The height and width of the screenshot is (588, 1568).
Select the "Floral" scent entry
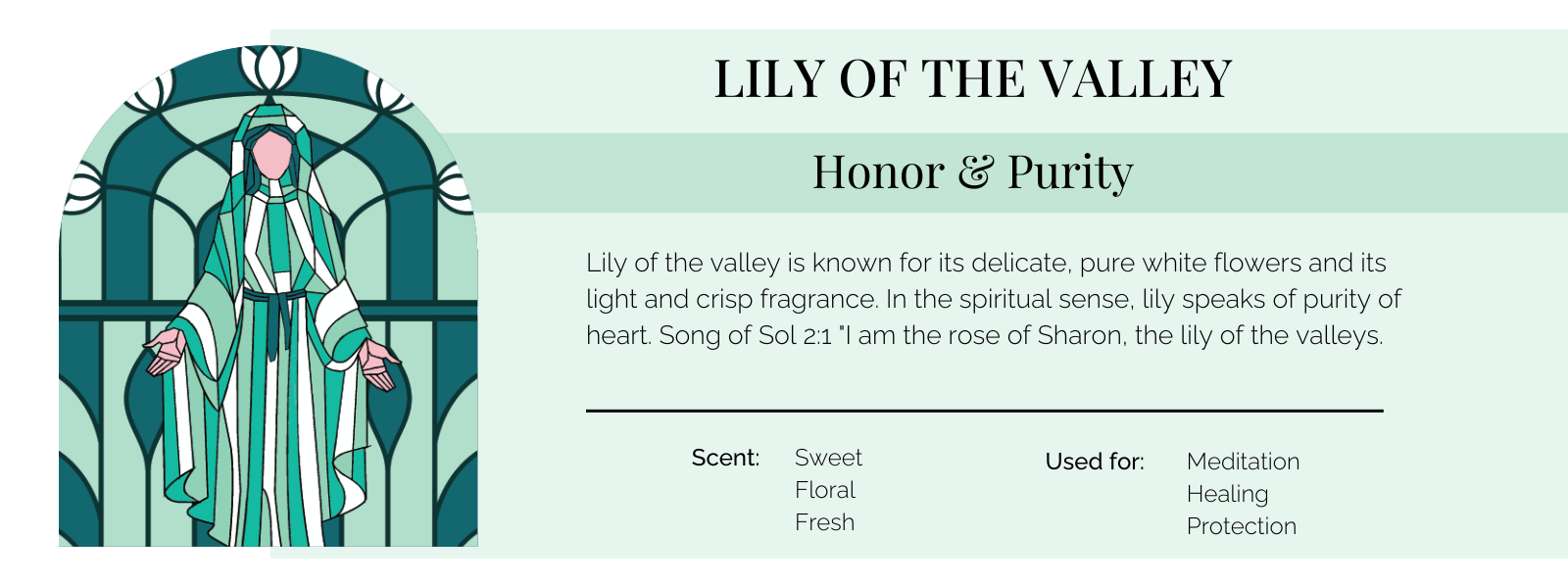pyautogui.click(x=825, y=490)
